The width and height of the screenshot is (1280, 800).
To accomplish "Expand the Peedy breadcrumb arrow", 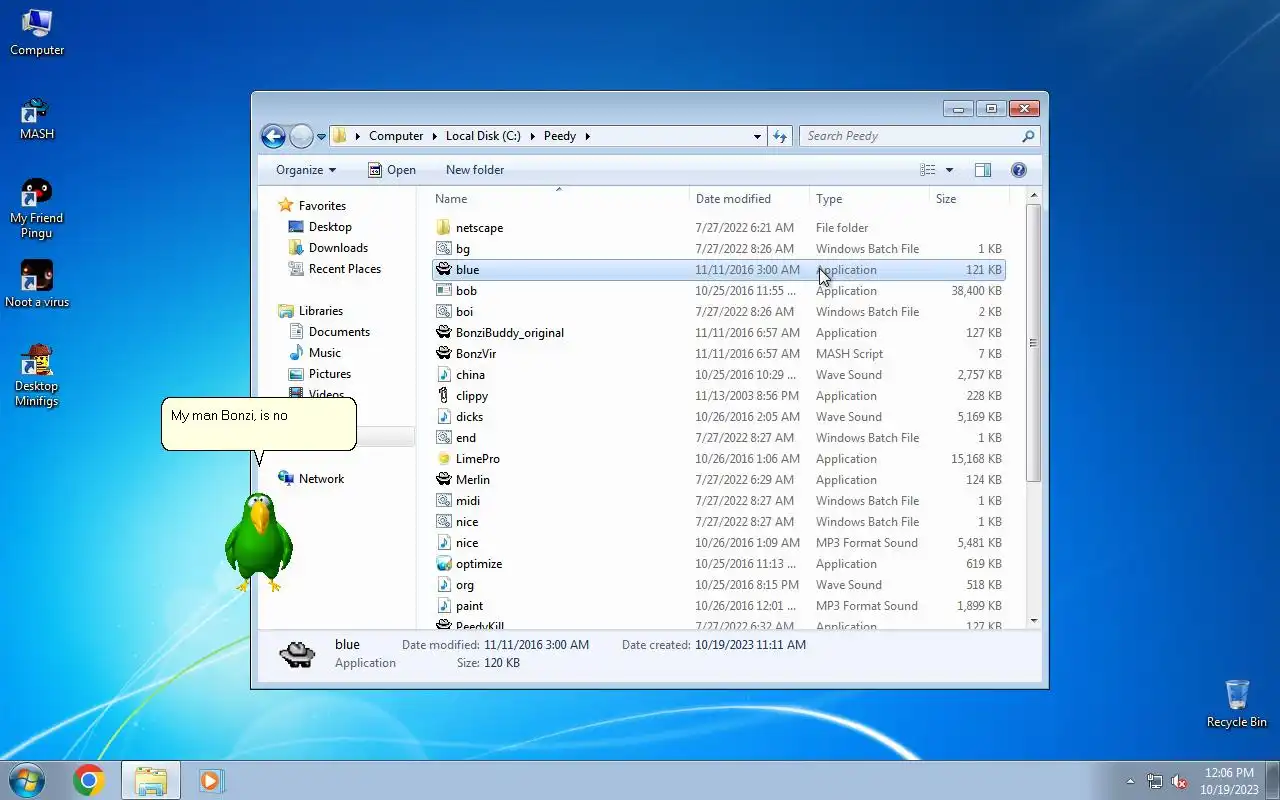I will point(588,136).
